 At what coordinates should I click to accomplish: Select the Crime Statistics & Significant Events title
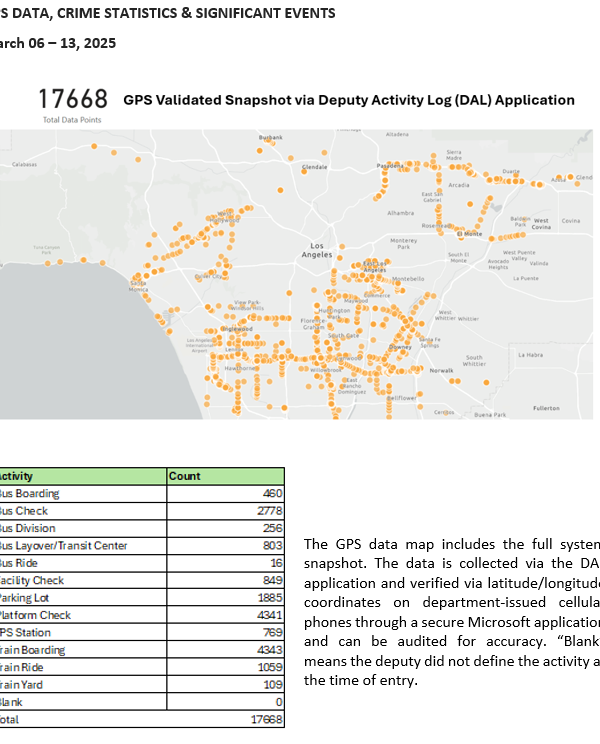click(168, 13)
